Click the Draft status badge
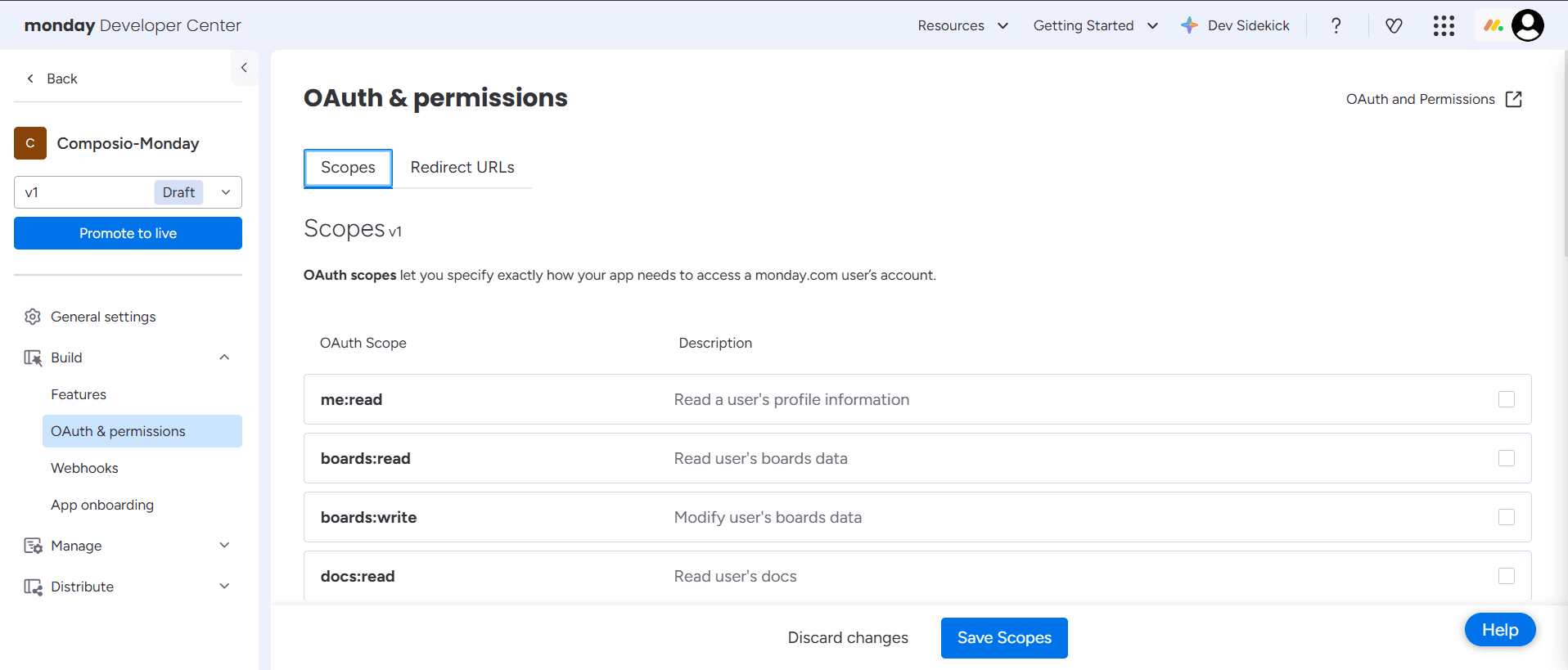 coord(178,192)
